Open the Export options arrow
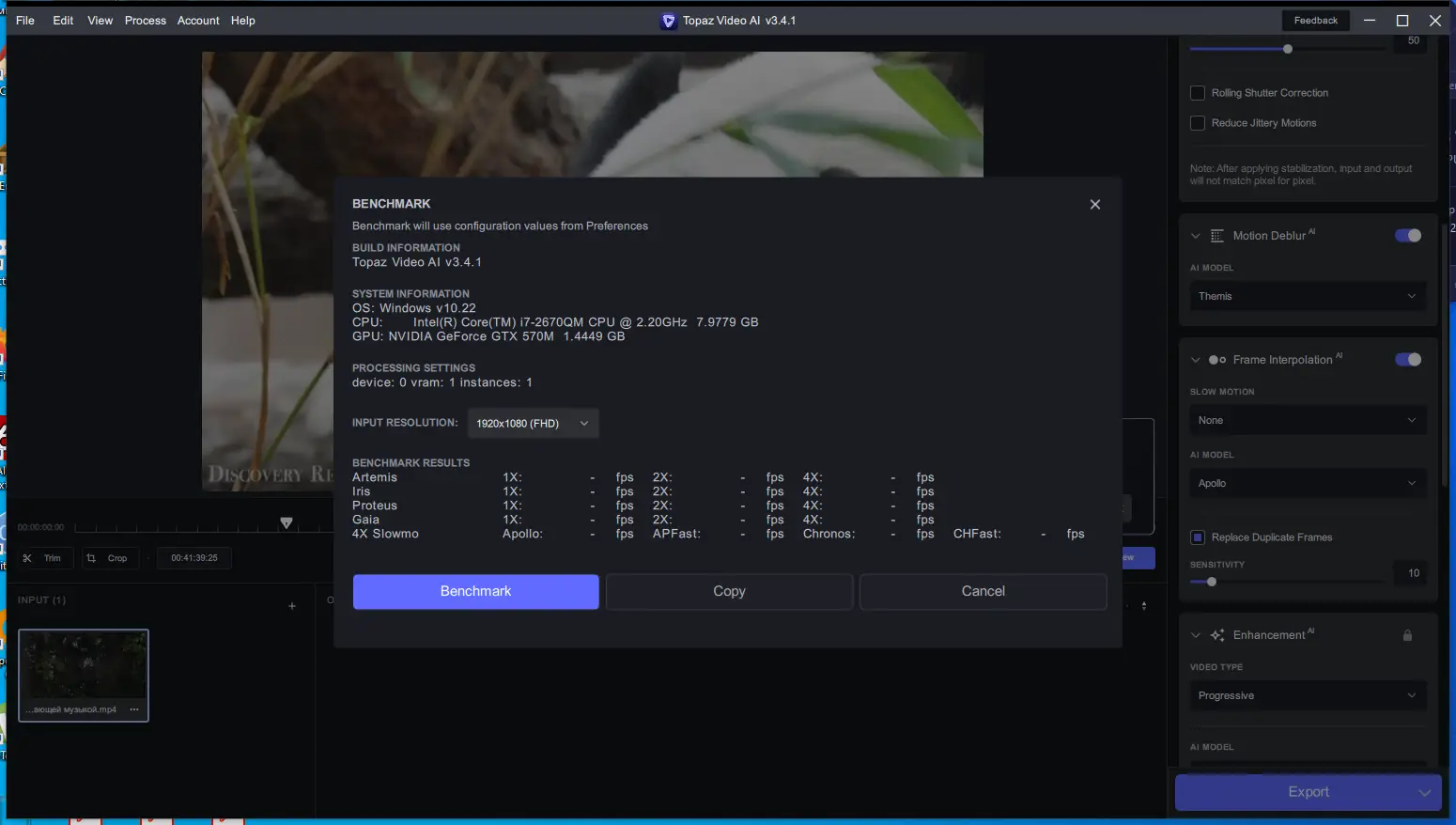This screenshot has height=825, width=1456. [x=1424, y=792]
